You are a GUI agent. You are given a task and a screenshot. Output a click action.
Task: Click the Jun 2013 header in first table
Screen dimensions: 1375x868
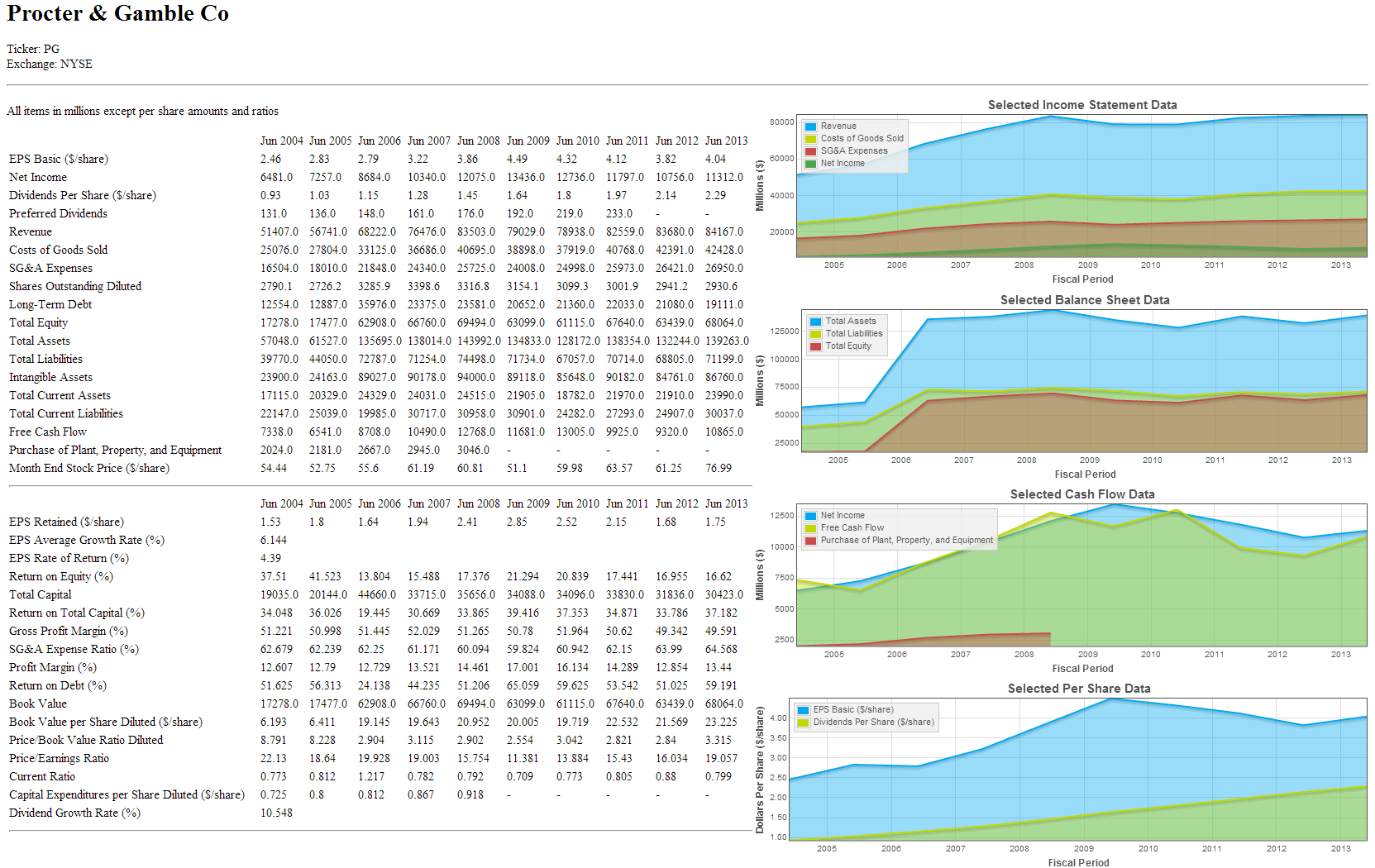726,141
